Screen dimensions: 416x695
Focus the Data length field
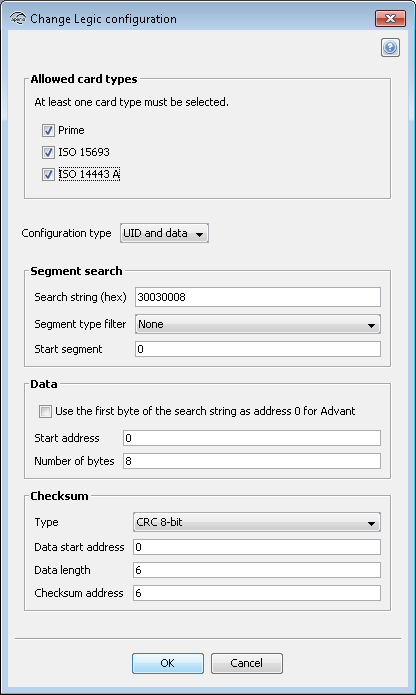tap(257, 570)
